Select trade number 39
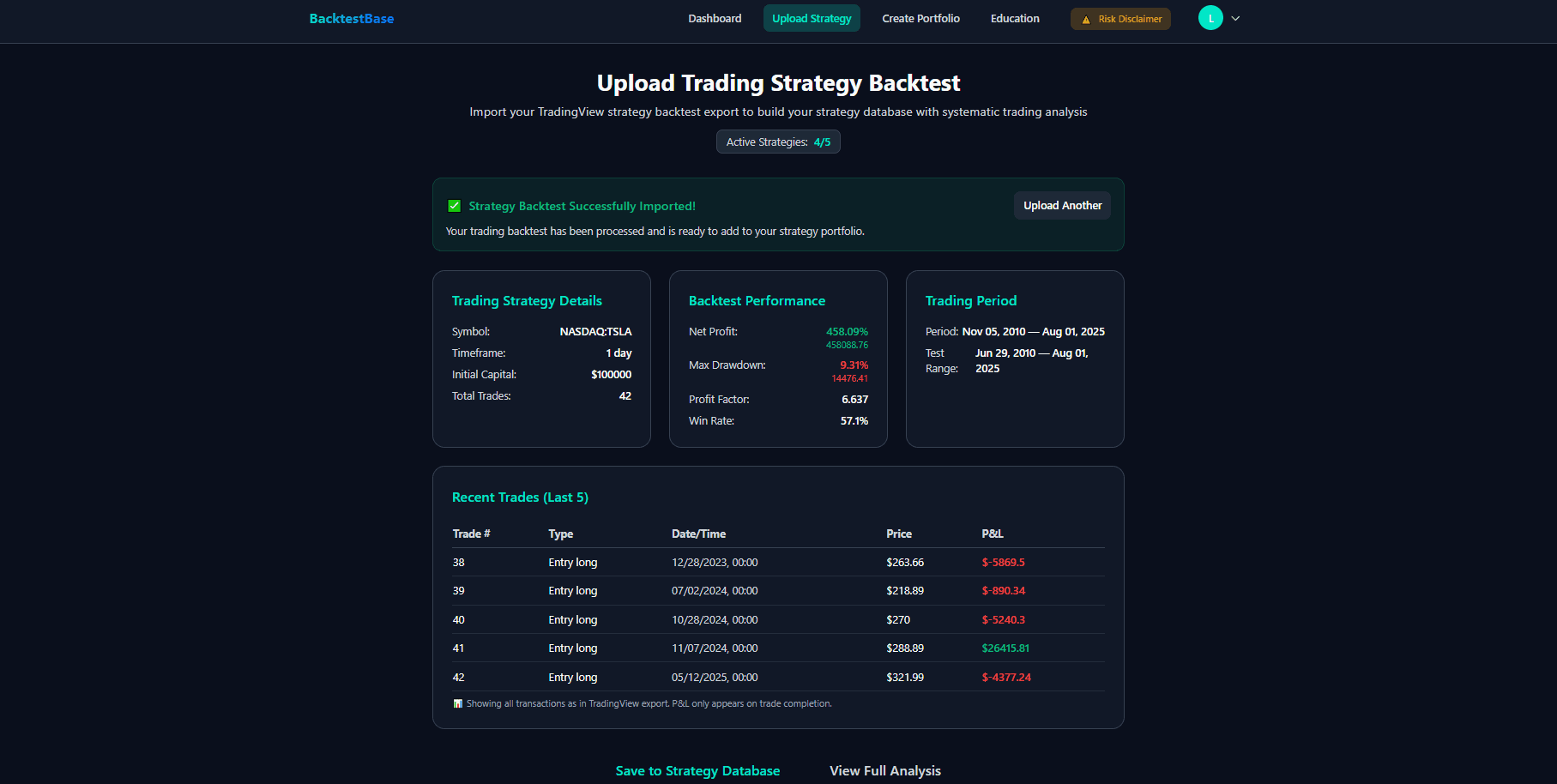 point(458,590)
